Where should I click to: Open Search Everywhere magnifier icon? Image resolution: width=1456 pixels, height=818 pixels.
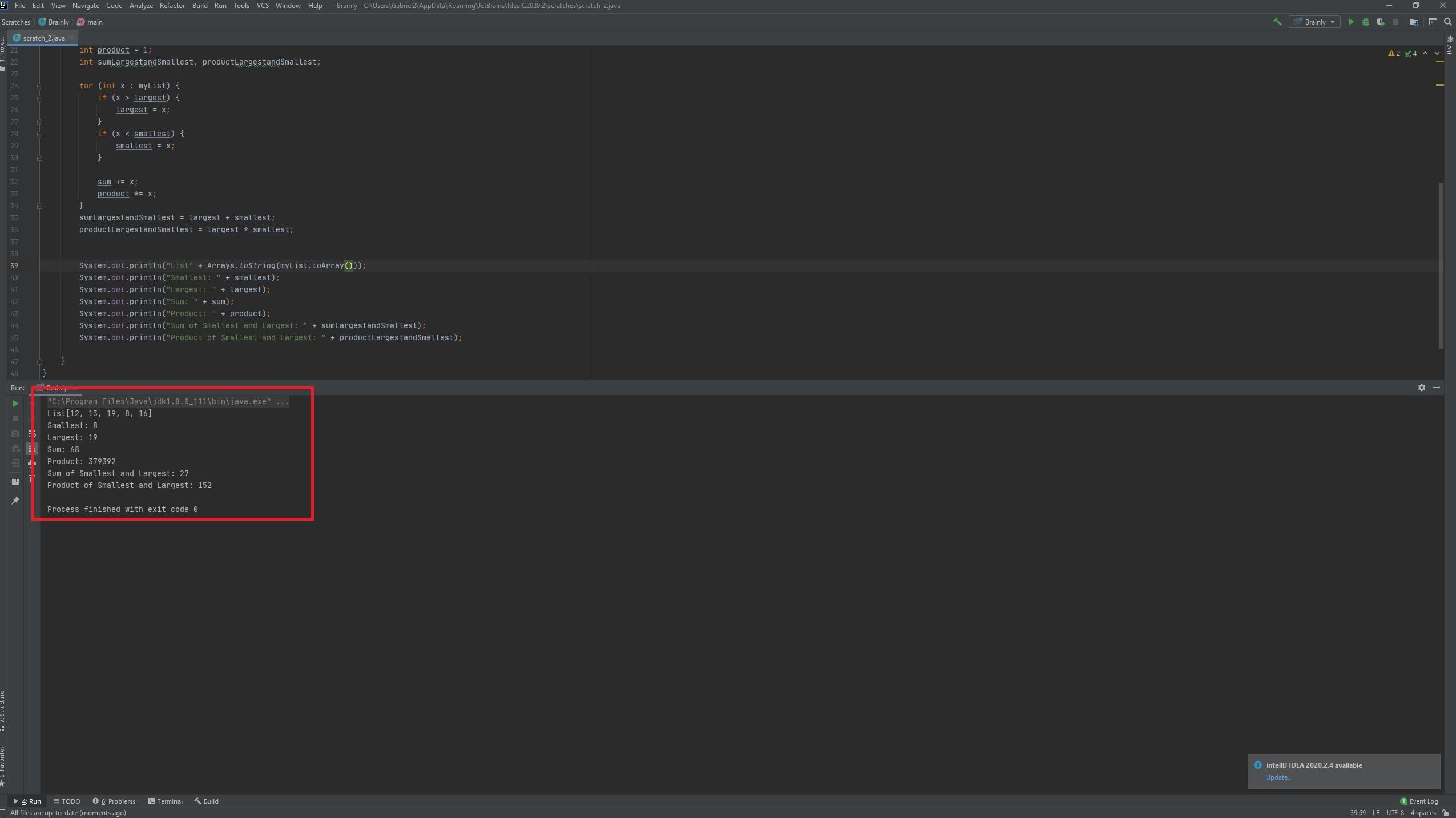pos(1447,22)
